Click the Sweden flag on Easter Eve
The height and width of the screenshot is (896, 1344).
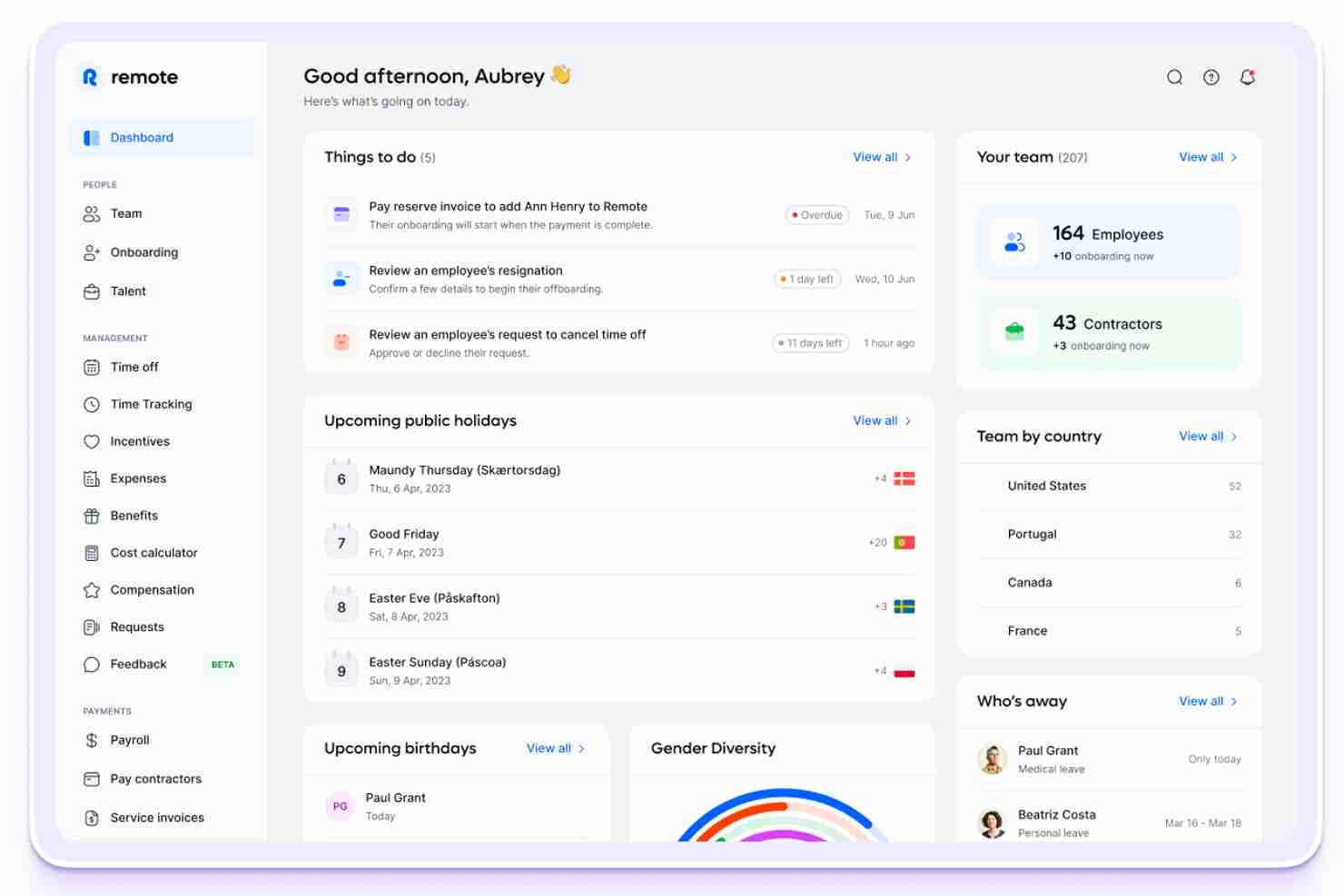point(904,606)
